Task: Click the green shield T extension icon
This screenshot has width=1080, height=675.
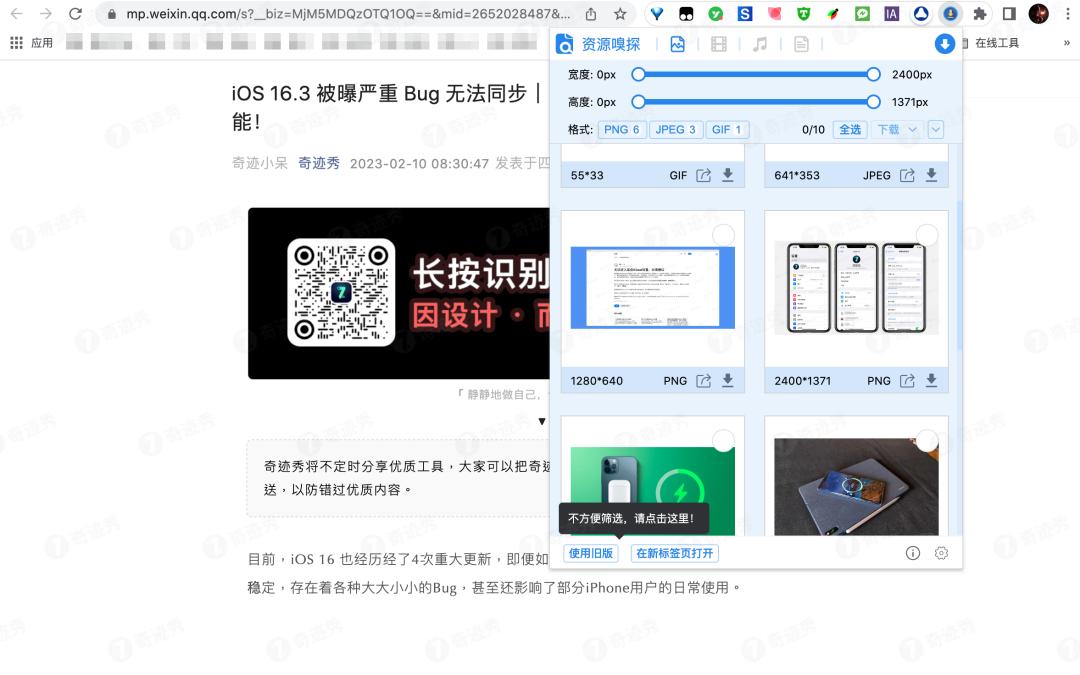Action: [803, 14]
